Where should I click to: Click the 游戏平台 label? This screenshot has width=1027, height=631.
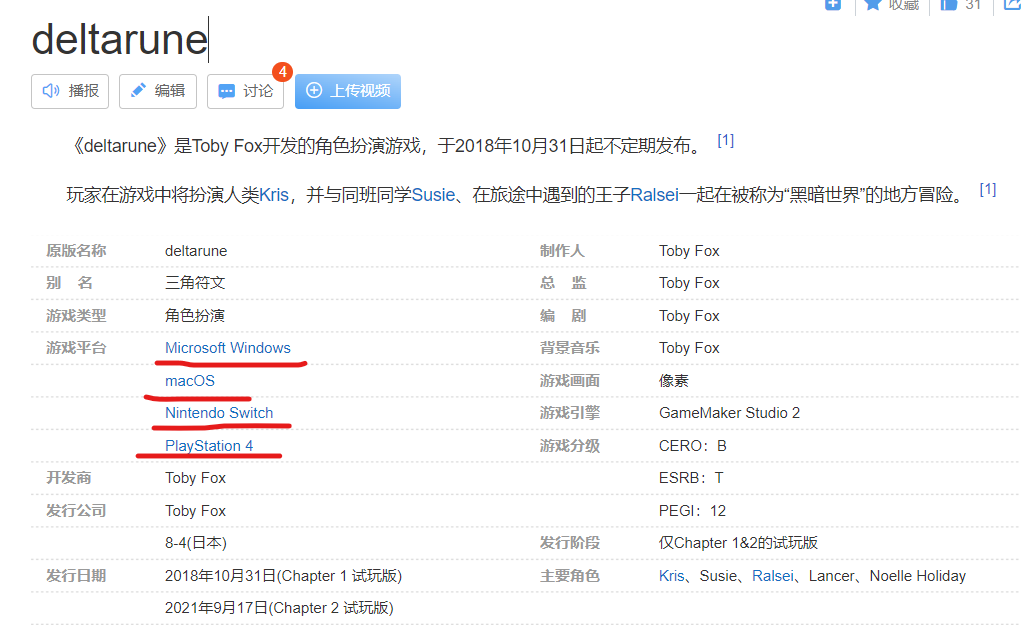(x=76, y=348)
